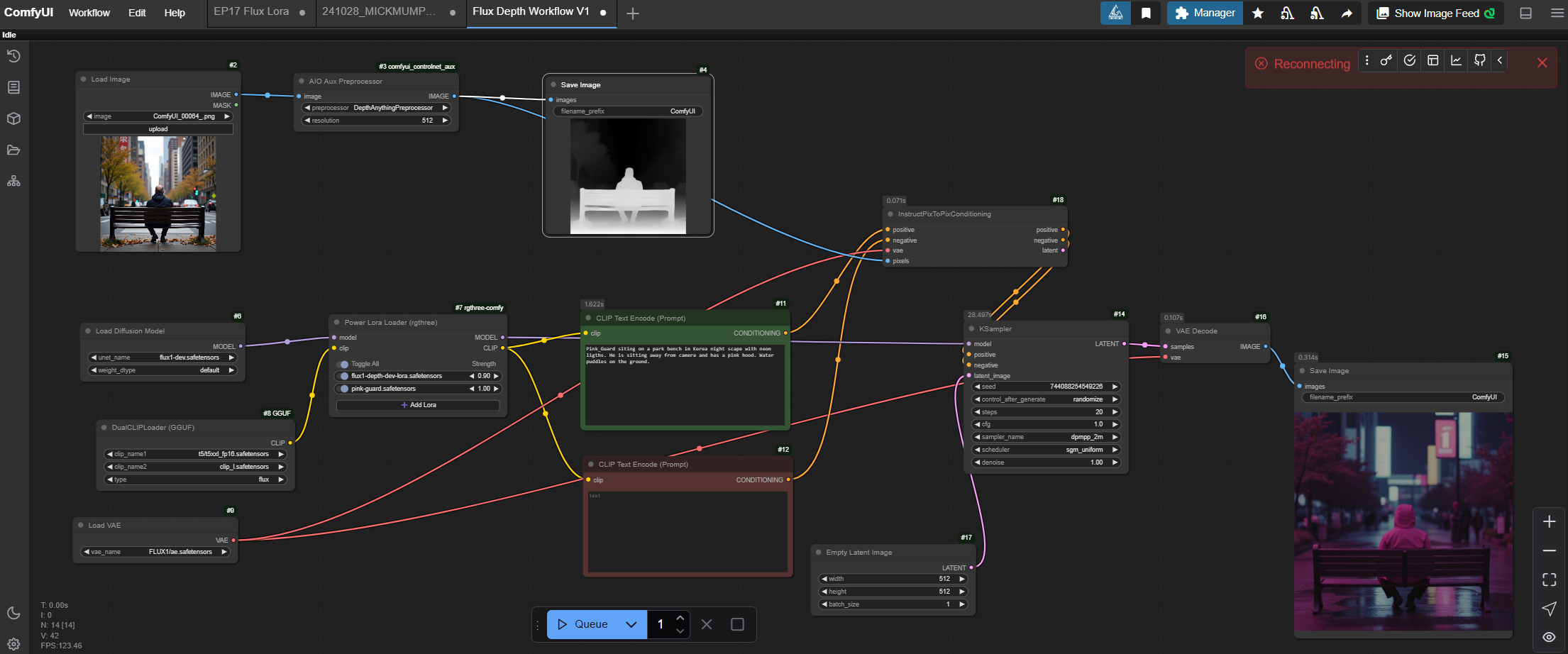The height and width of the screenshot is (654, 1568).
Task: Toggle the flux1-depth-dev-lora.safetensors entry
Action: pos(343,376)
